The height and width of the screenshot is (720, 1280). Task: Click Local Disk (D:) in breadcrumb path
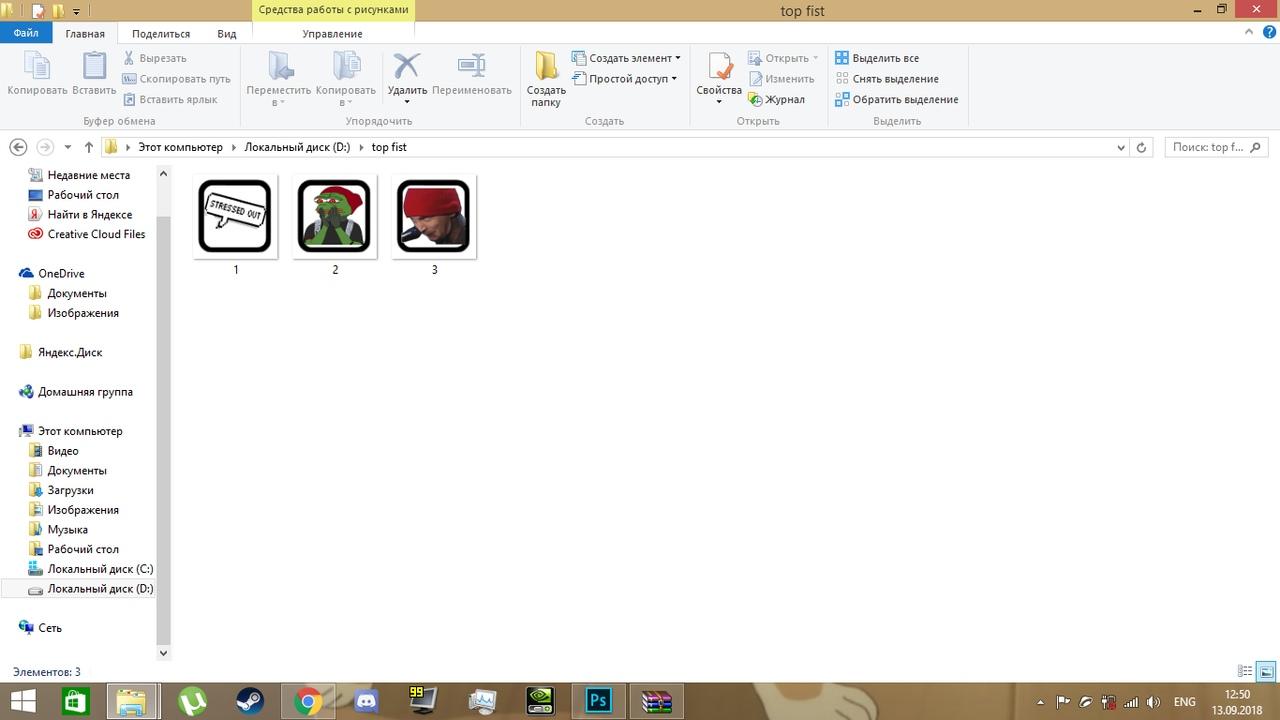(x=297, y=147)
